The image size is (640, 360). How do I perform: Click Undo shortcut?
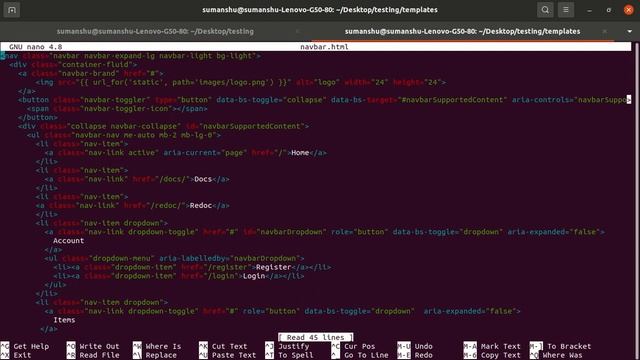point(415,346)
